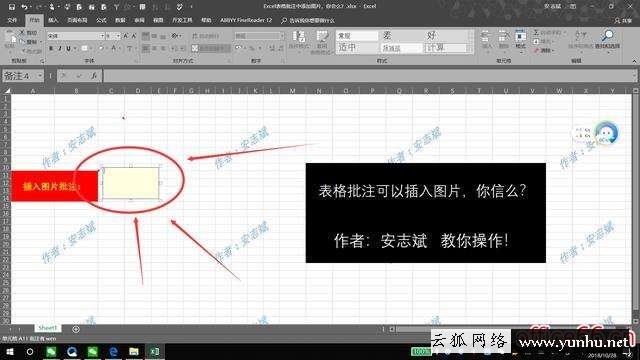Switch to the 公式 (Formulas) ribbon tab
Image resolution: width=640 pixels, height=360 pixels.
click(x=101, y=20)
